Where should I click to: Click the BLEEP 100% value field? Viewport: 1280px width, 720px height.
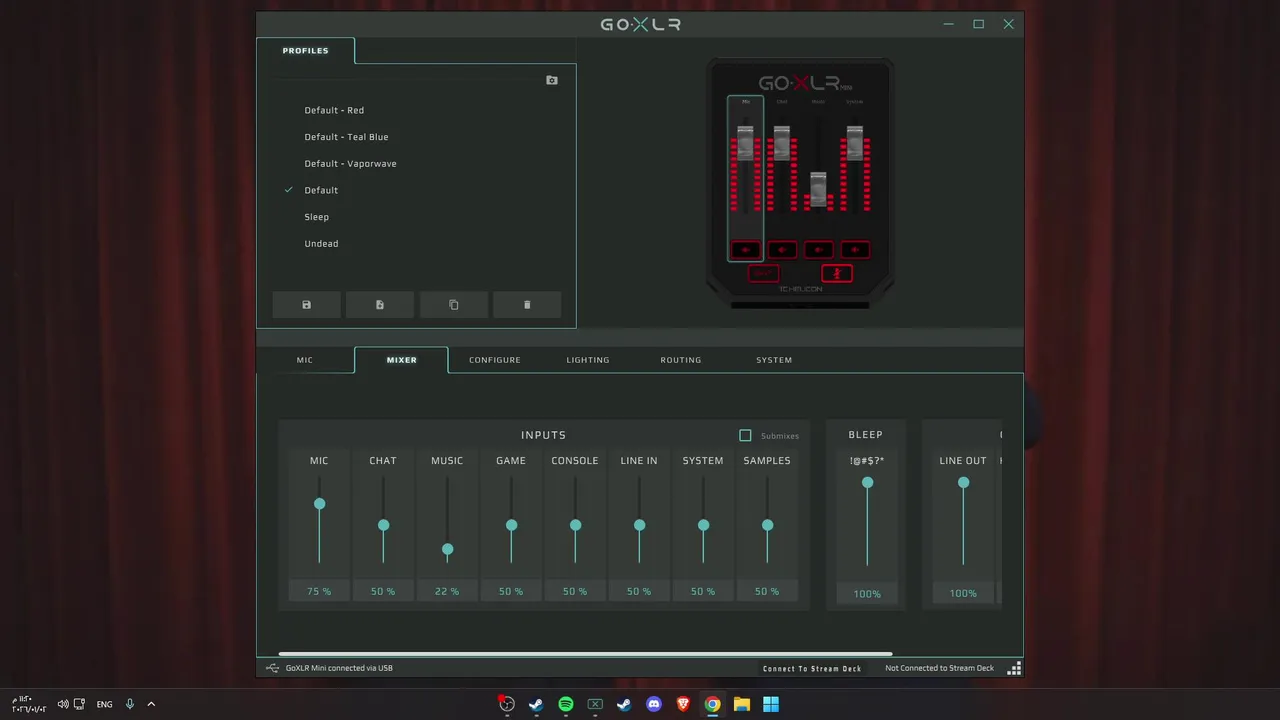(x=867, y=594)
